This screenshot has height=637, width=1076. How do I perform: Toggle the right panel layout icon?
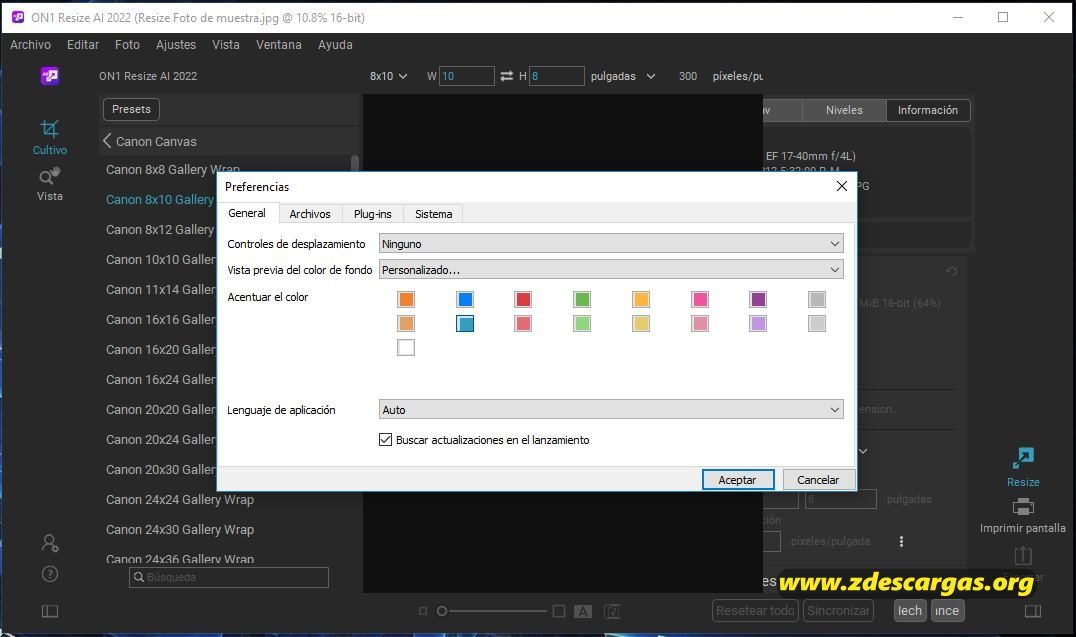[x=1033, y=611]
